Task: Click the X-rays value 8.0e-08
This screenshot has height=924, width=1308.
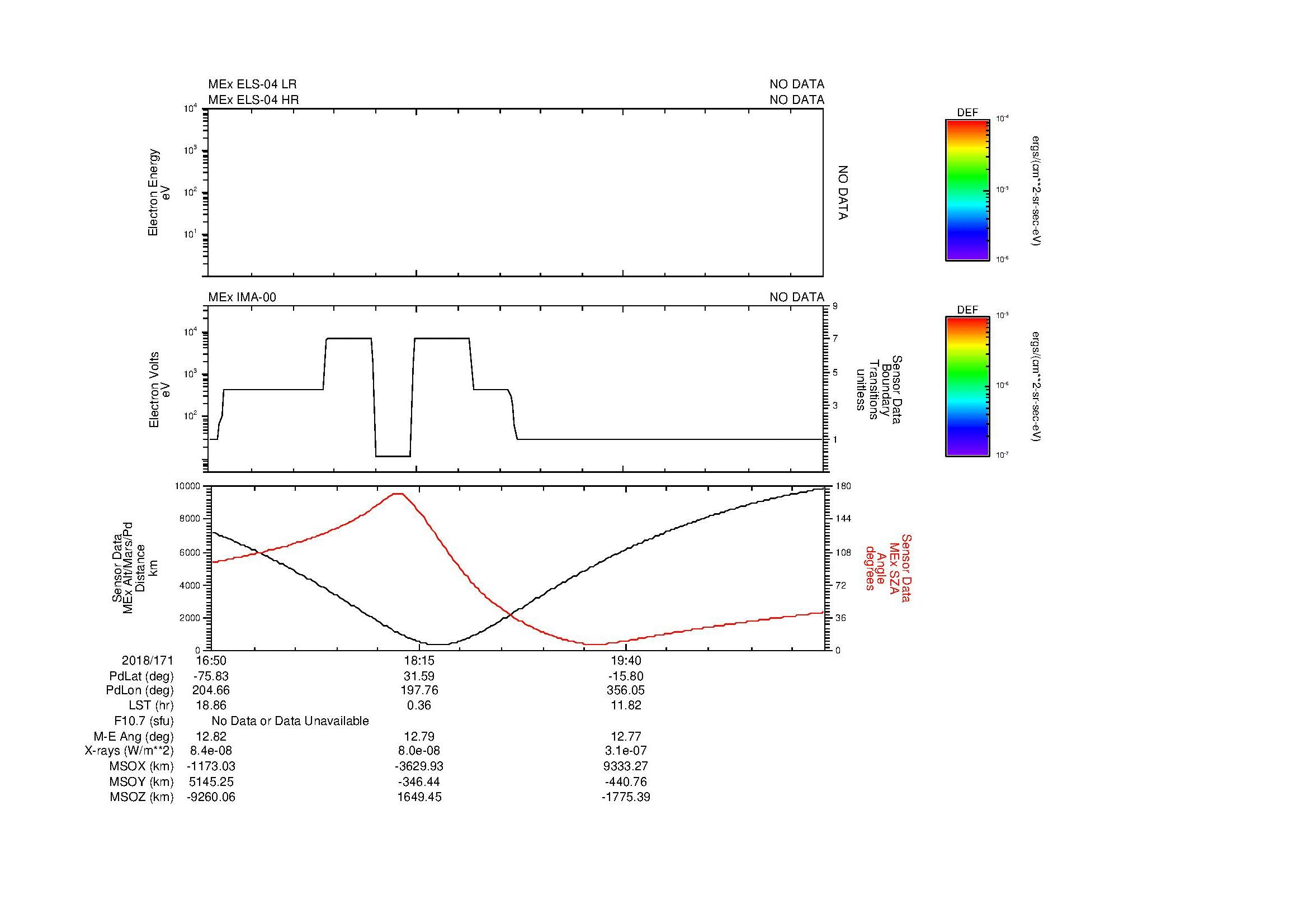Action: (x=419, y=751)
